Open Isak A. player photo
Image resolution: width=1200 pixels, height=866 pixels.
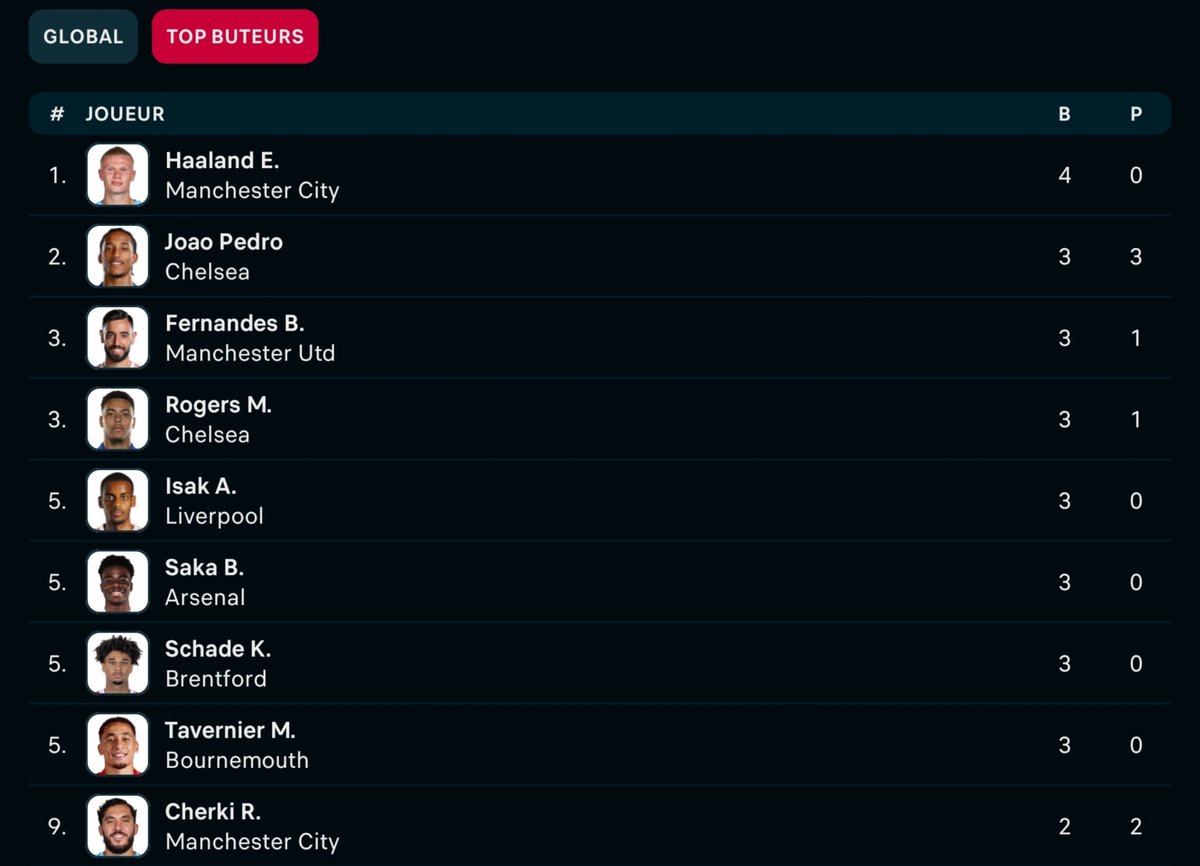point(118,501)
